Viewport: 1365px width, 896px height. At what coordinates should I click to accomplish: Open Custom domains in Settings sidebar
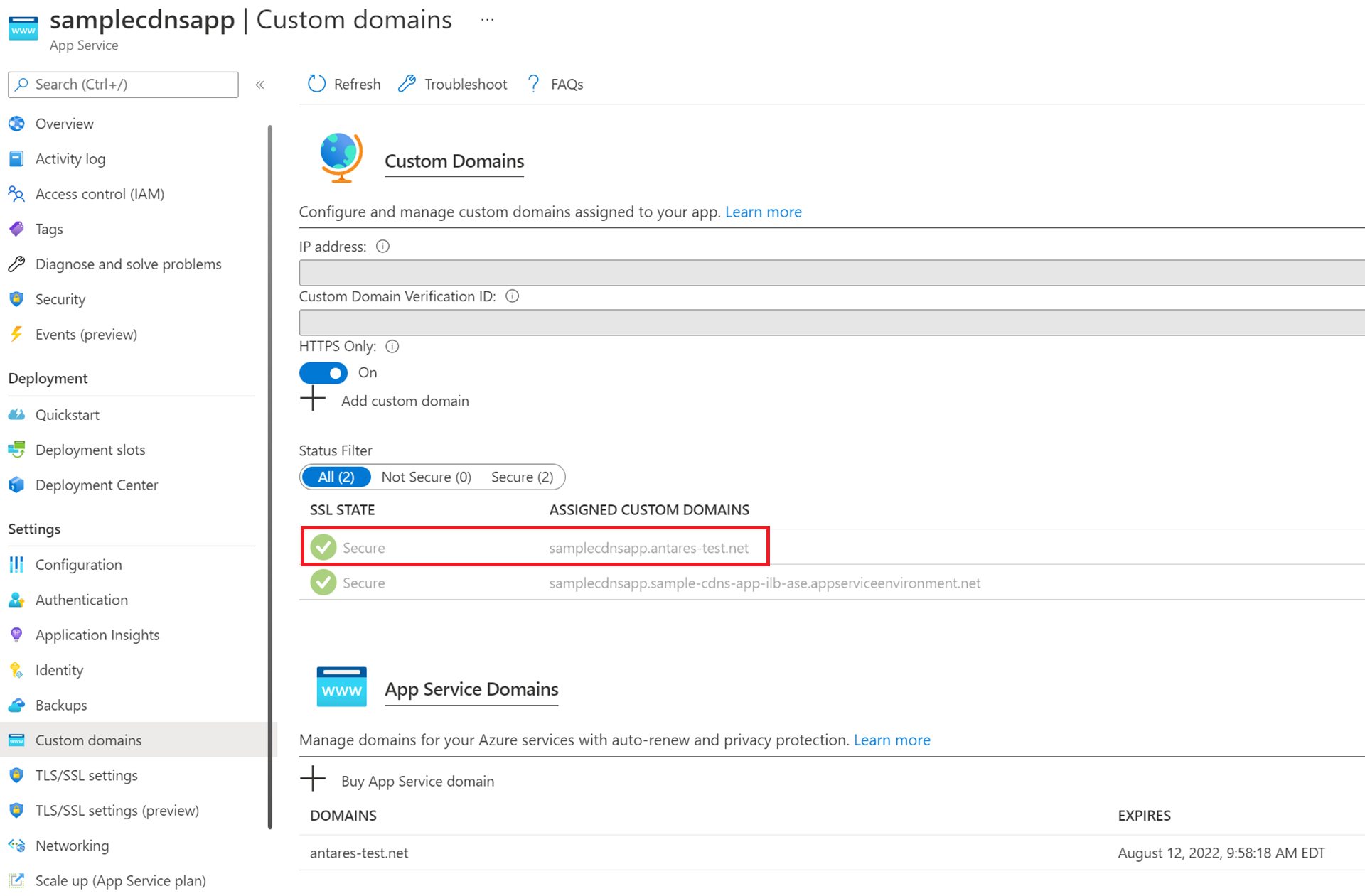(88, 740)
